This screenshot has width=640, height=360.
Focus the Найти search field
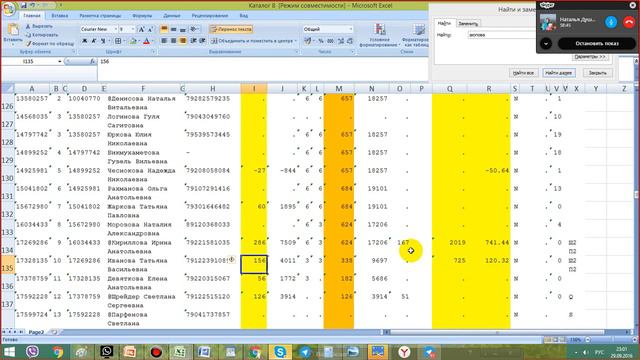[502, 35]
